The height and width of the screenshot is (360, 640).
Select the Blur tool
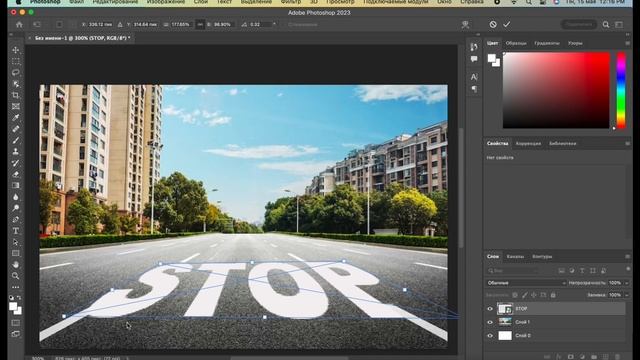(16, 197)
